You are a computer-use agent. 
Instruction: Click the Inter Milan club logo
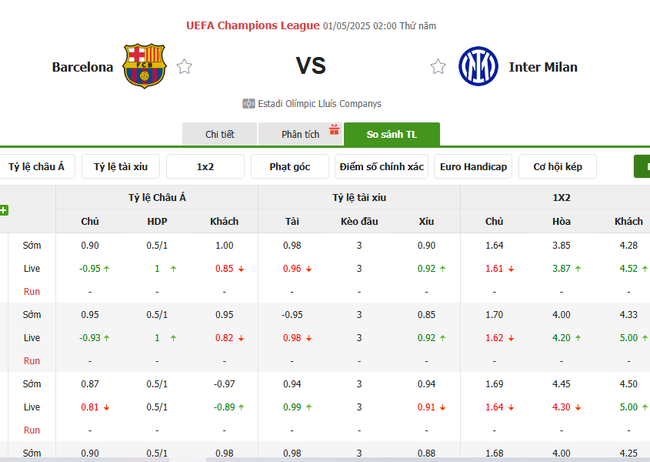477,66
